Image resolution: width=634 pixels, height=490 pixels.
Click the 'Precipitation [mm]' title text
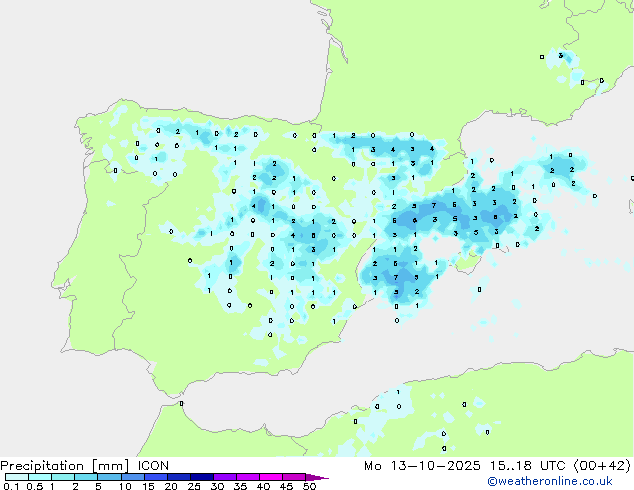65,466
